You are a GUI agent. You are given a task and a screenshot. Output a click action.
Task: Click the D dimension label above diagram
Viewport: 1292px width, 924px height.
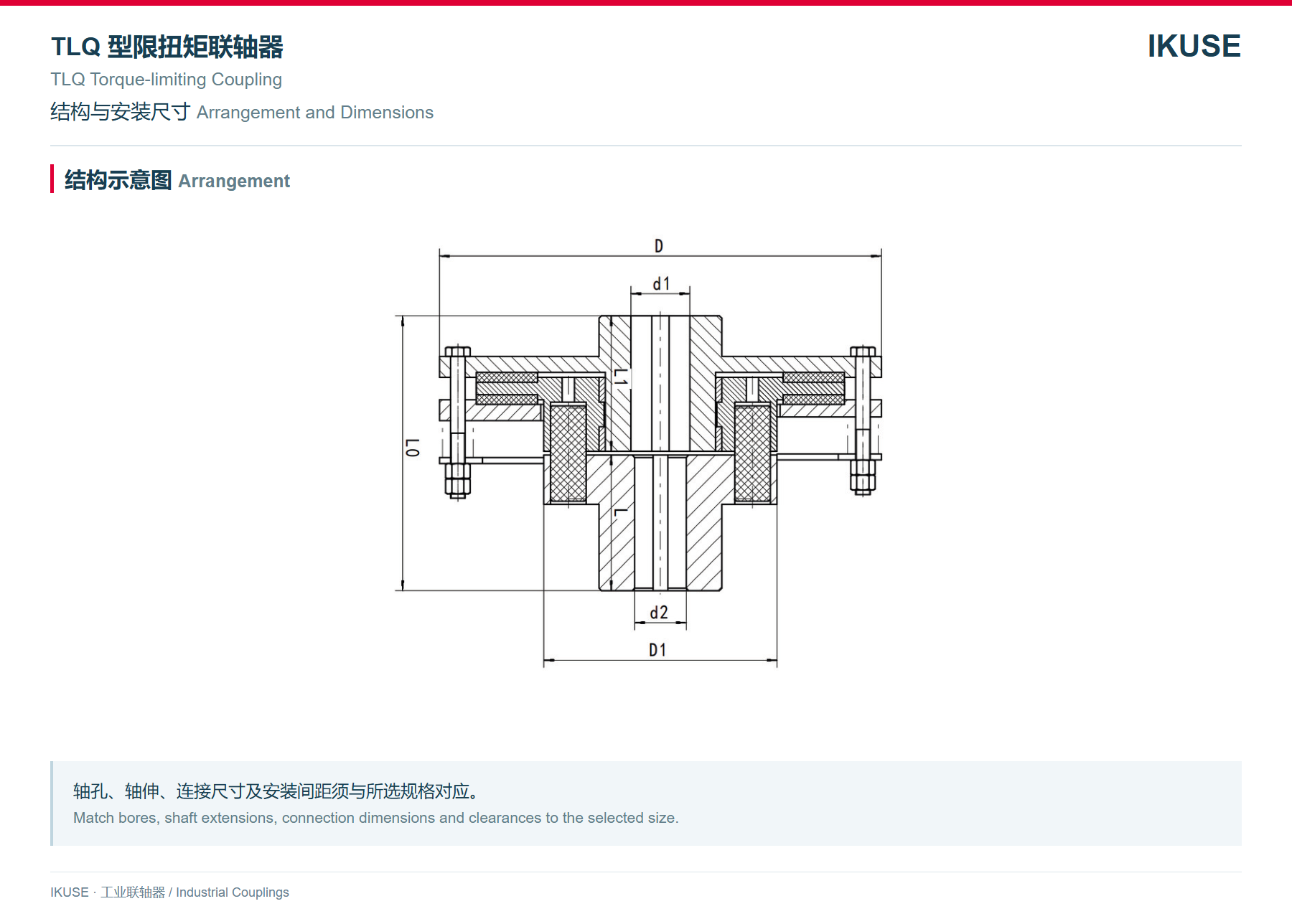[x=659, y=246]
